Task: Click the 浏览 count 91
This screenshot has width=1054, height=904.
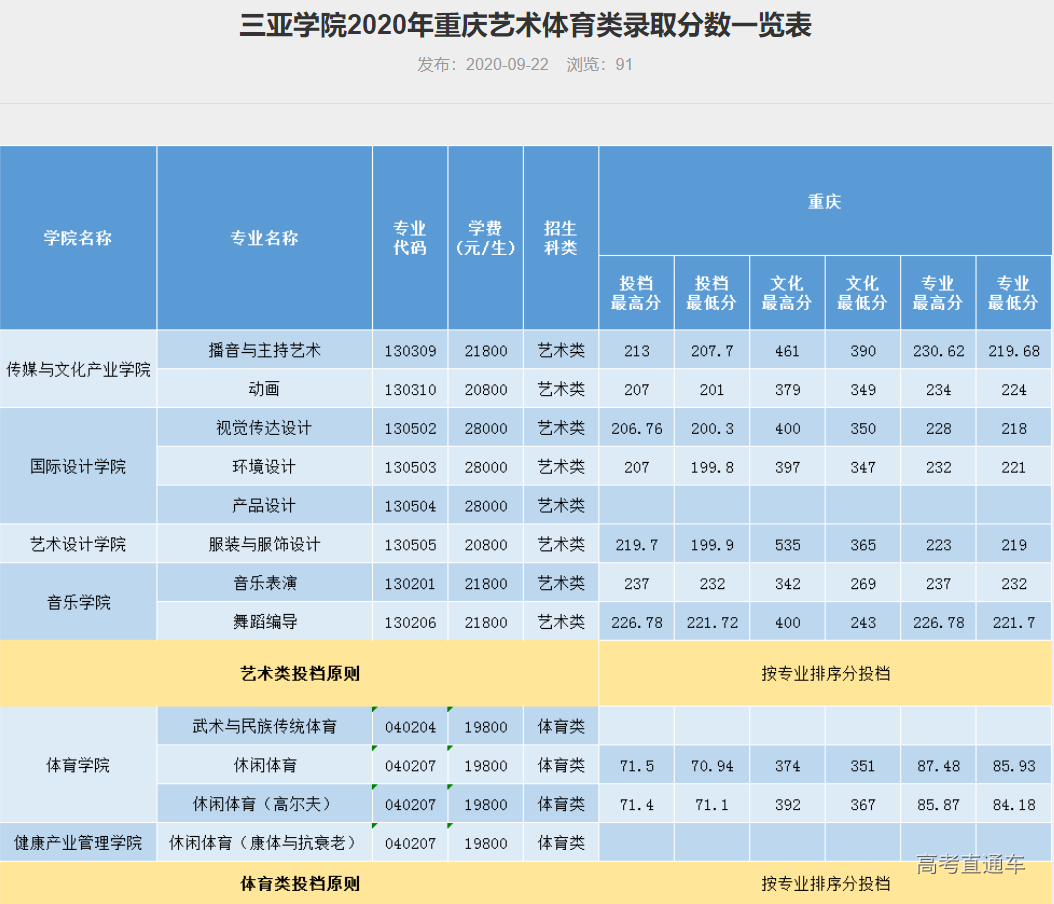Action: 624,66
